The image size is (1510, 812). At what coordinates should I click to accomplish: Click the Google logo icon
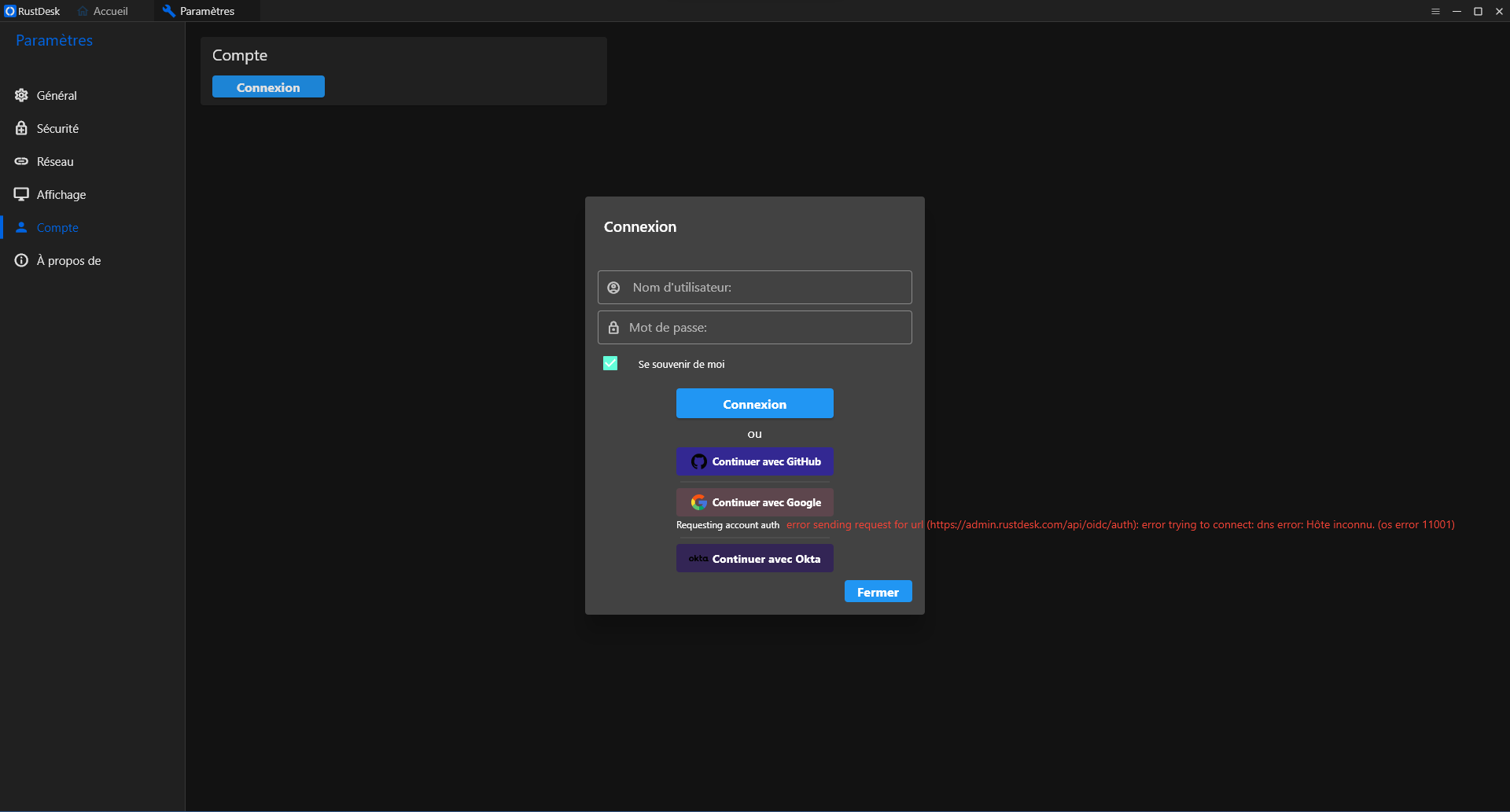point(698,502)
